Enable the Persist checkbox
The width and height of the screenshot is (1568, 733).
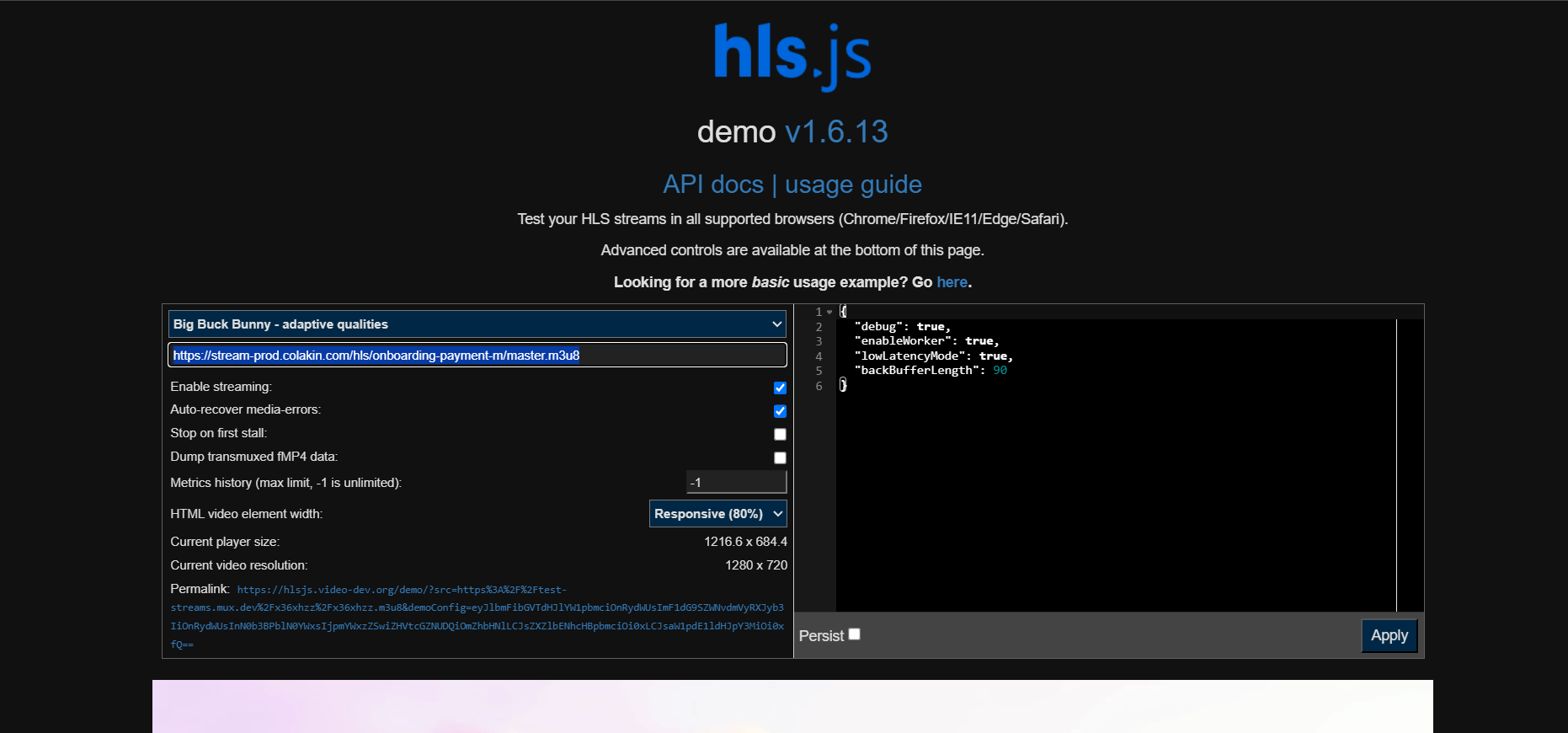click(854, 634)
